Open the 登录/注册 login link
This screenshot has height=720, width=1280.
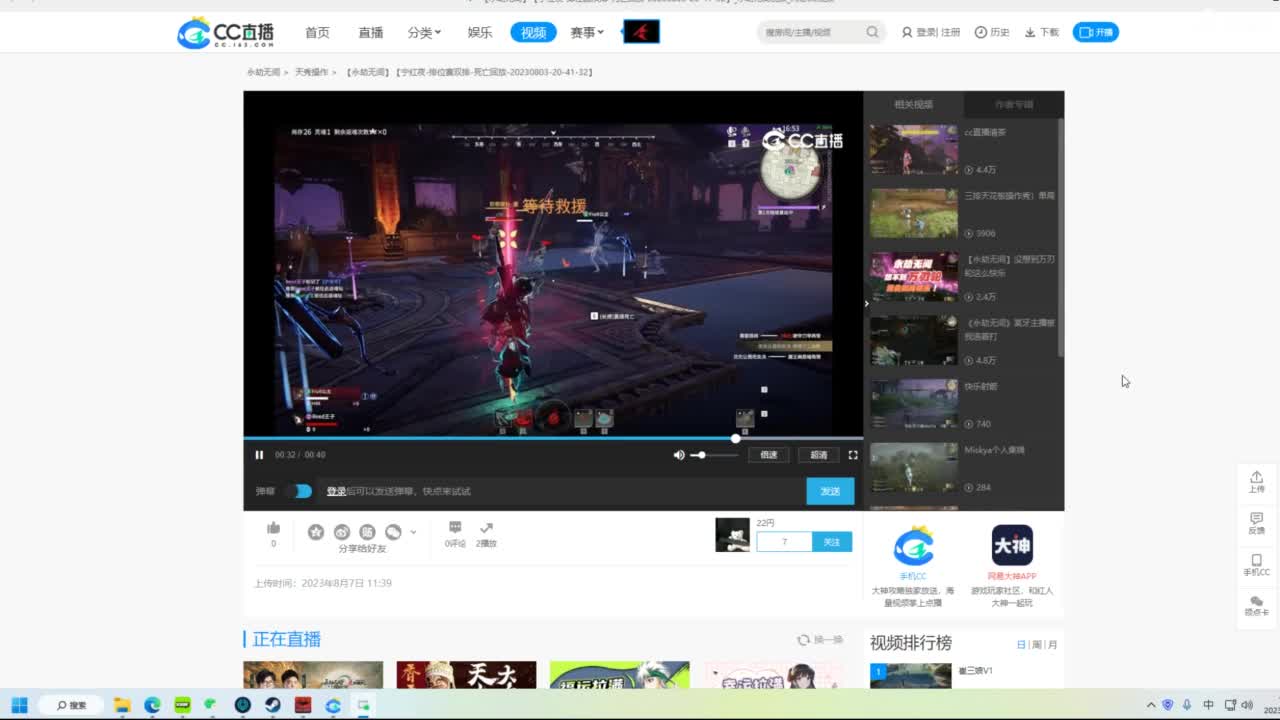[931, 32]
